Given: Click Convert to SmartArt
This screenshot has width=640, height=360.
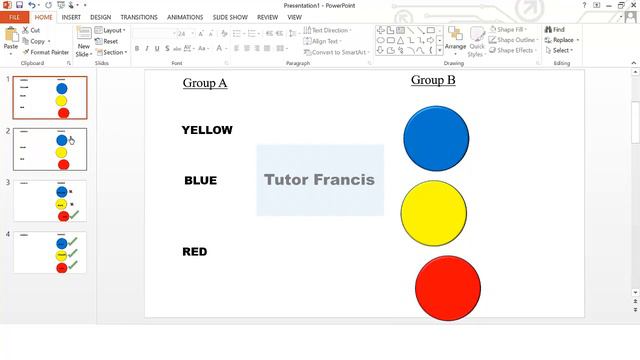Looking at the screenshot, I should click(337, 52).
